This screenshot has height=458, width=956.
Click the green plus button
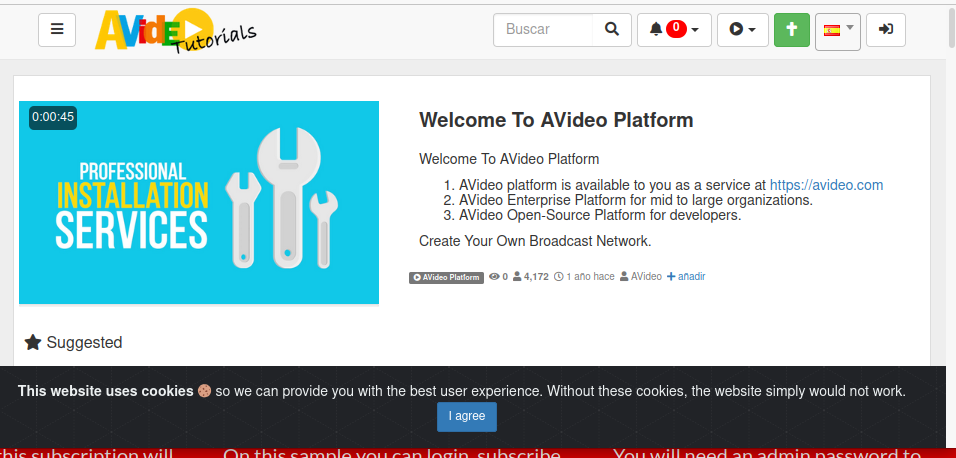pyautogui.click(x=791, y=29)
